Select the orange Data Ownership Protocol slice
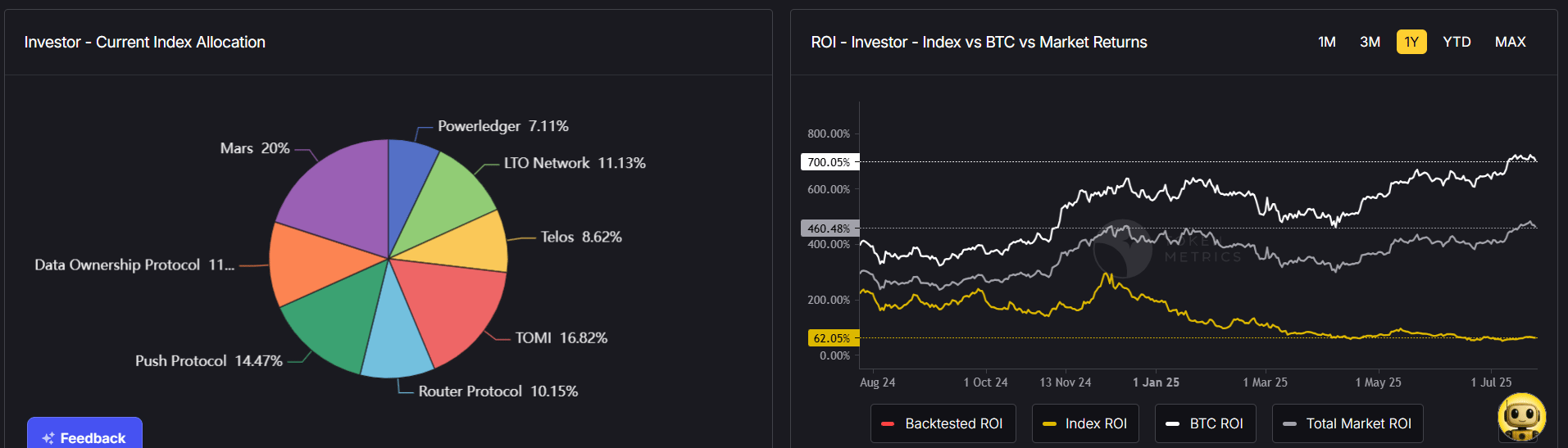 [311, 262]
